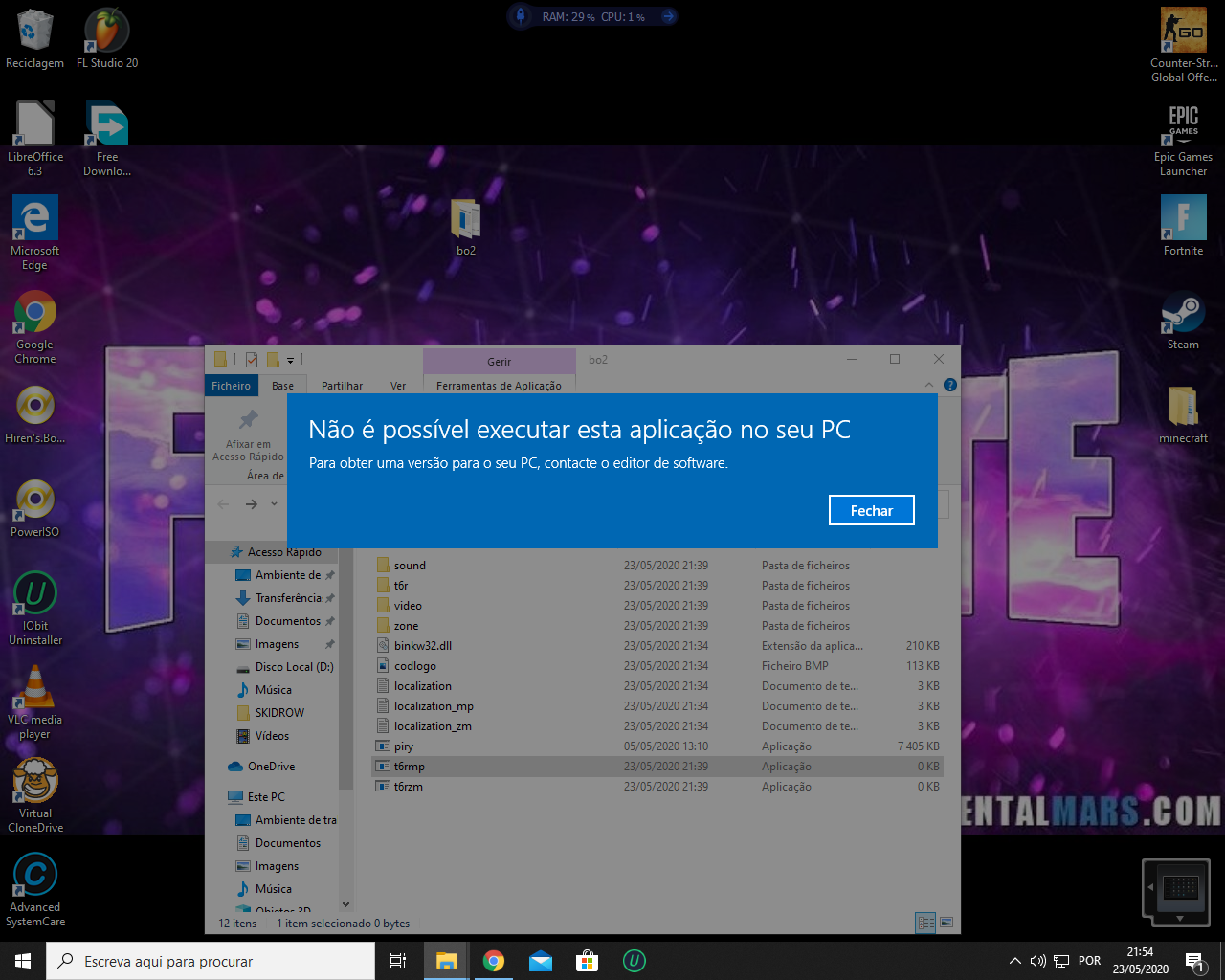
Task: Switch to details view layout button
Action: pyautogui.click(x=925, y=923)
